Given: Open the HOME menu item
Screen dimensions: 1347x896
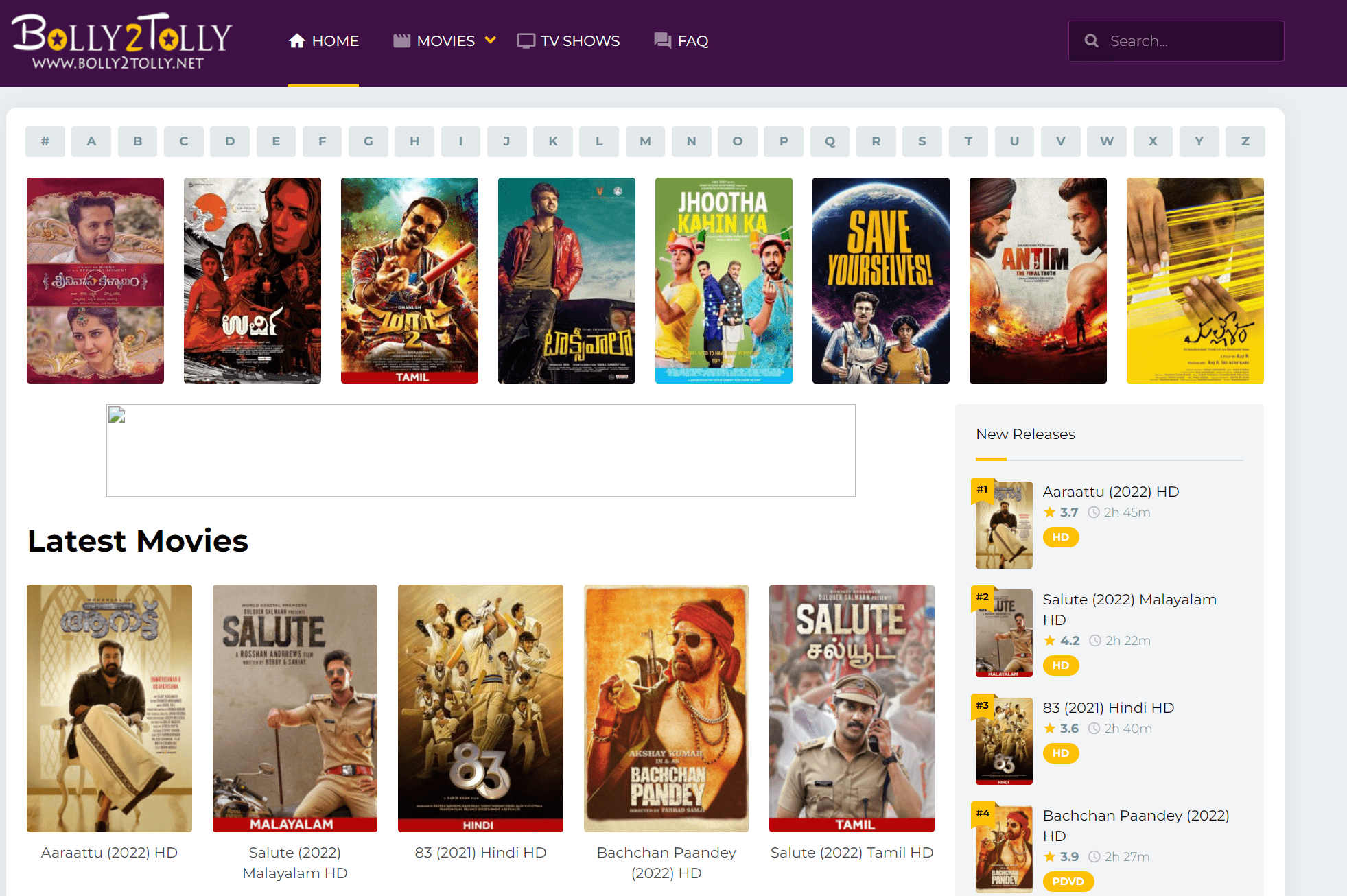Looking at the screenshot, I should point(323,41).
